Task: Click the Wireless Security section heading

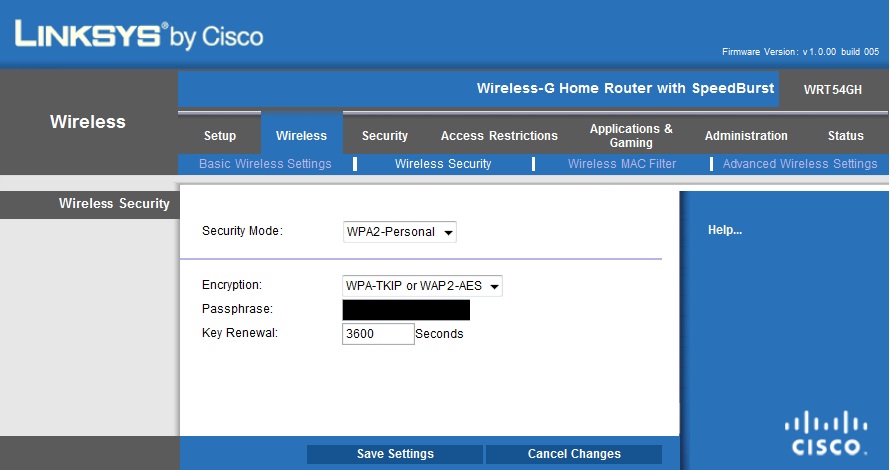Action: [x=114, y=203]
